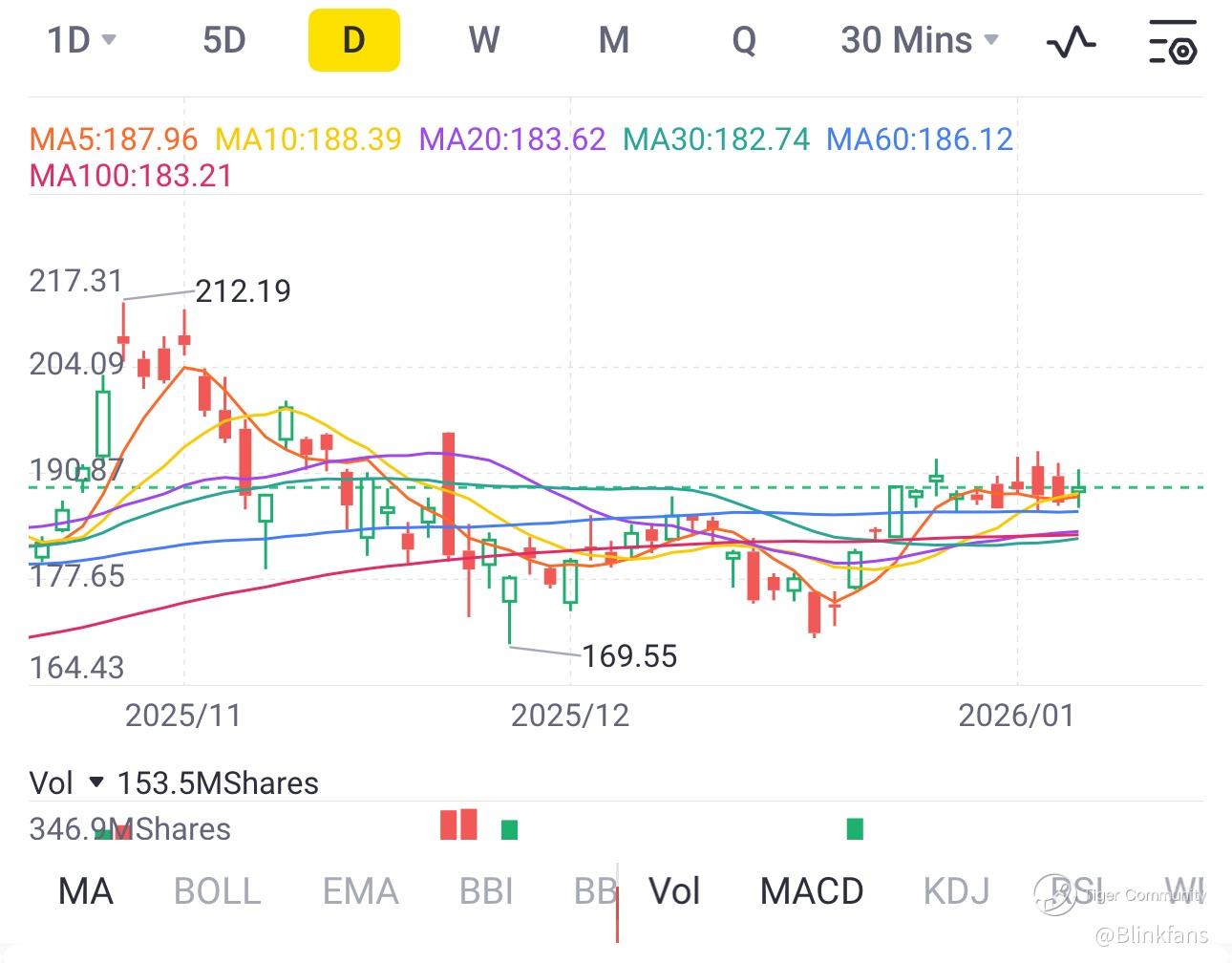Switch to the quarterly Q chart
The image size is (1232, 963).
pos(744,40)
